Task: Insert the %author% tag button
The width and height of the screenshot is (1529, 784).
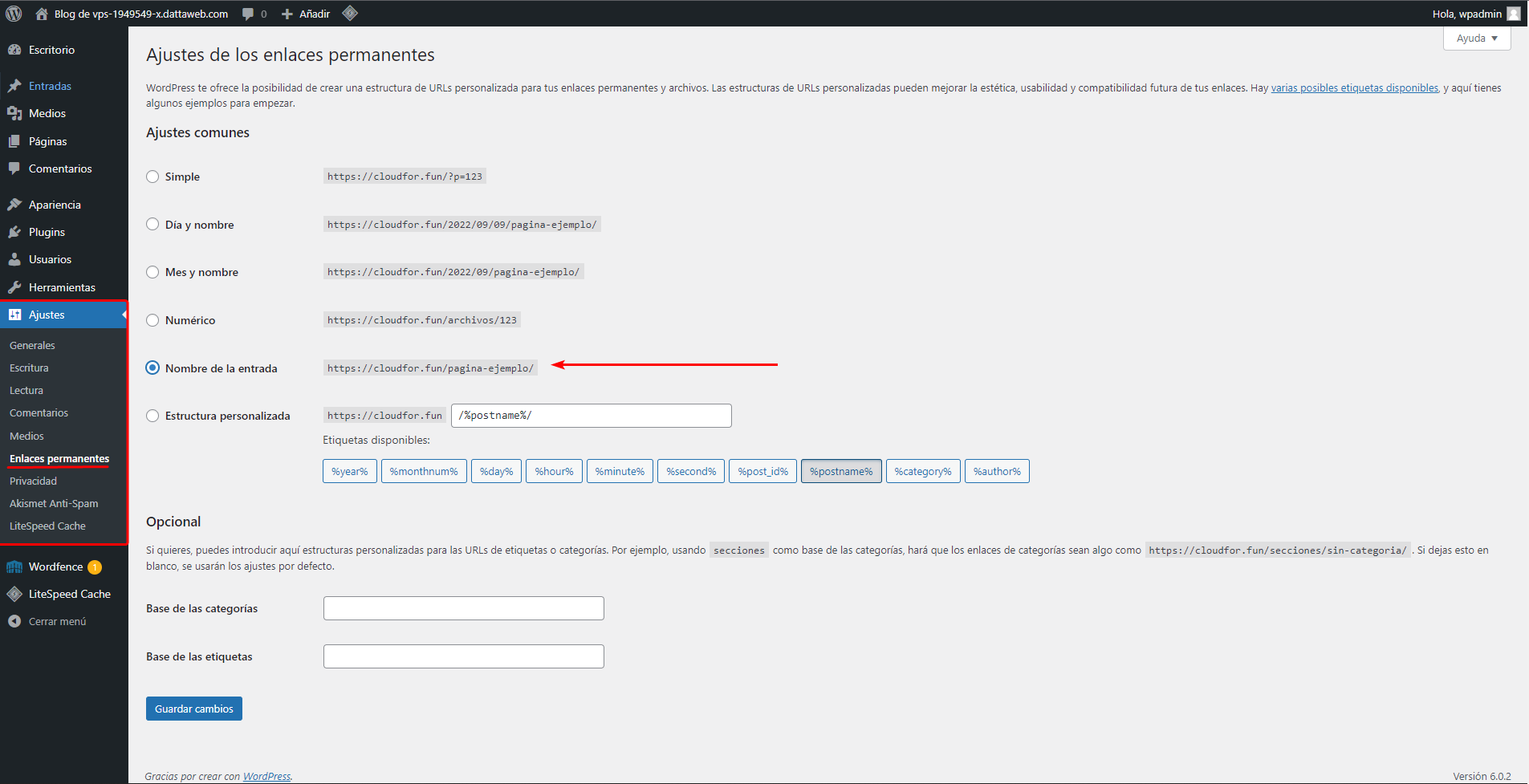Action: 997,471
